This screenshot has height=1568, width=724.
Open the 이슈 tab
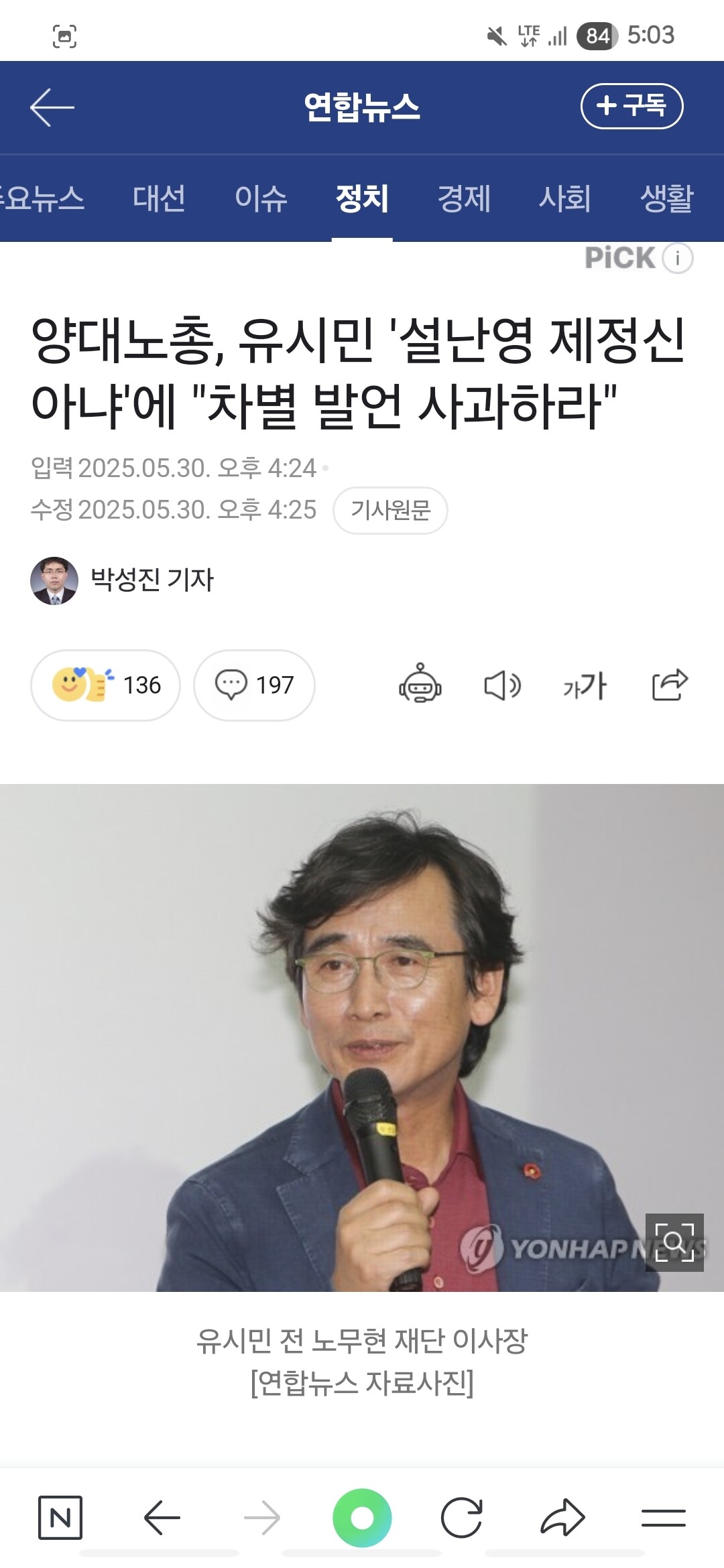point(261,198)
